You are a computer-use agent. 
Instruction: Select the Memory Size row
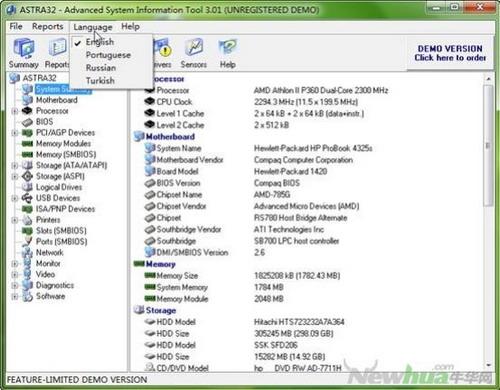pyautogui.click(x=242, y=276)
